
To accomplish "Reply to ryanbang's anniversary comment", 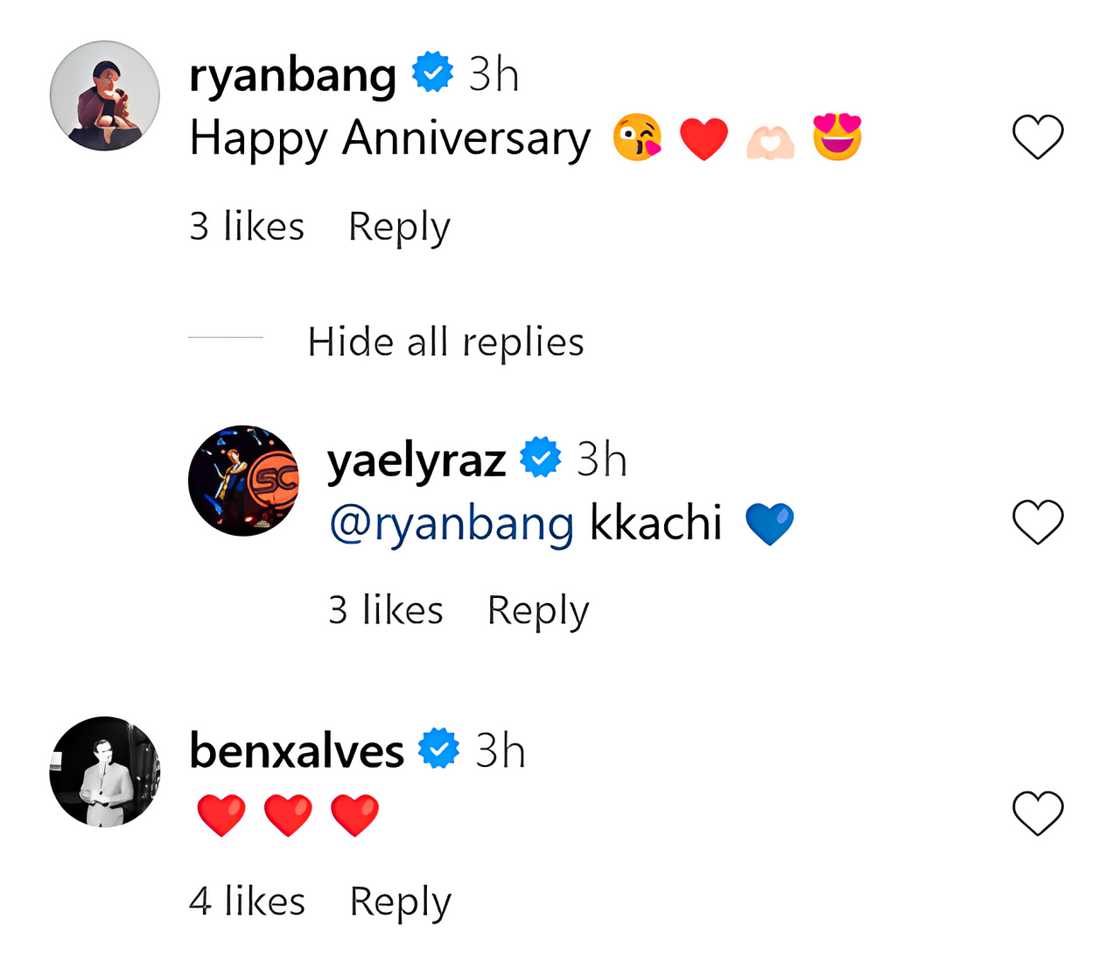I will 399,227.
